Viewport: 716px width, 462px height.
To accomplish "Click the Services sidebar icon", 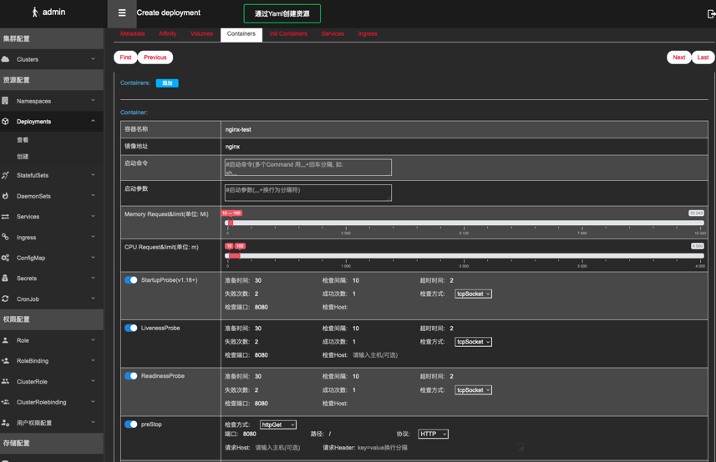I will [5, 216].
